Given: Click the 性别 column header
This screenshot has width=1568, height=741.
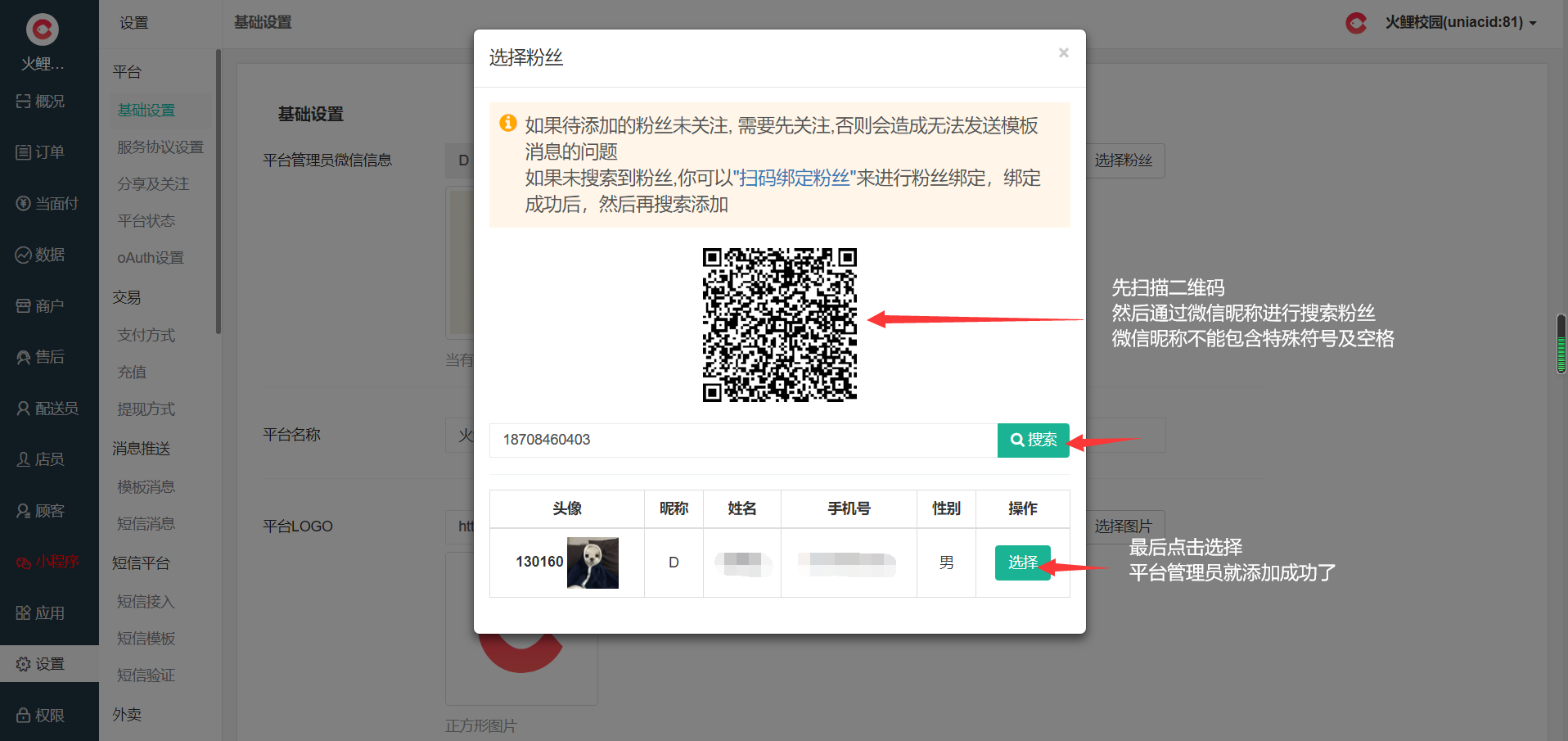Looking at the screenshot, I should pyautogui.click(x=946, y=508).
